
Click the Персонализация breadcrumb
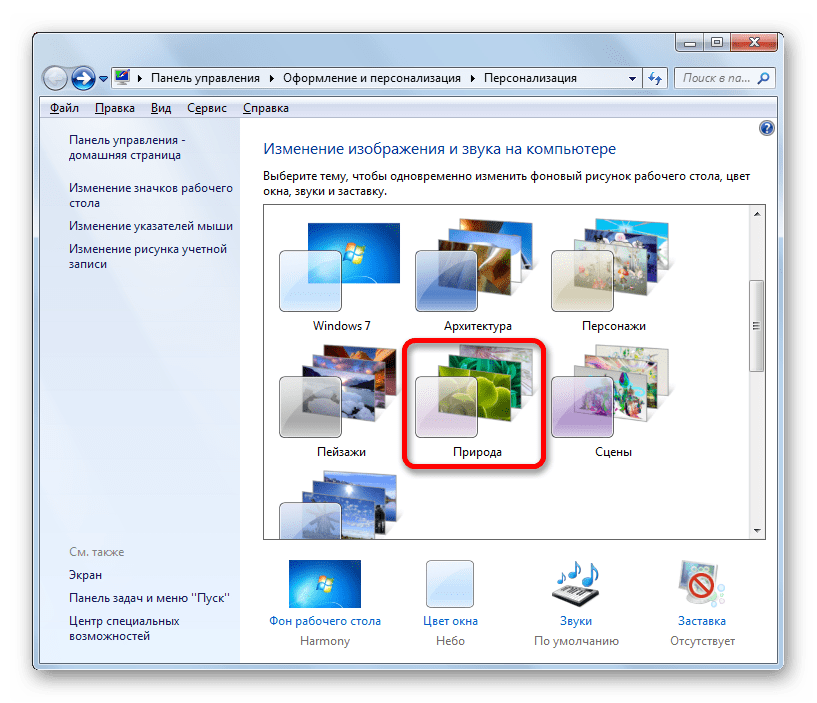pyautogui.click(x=530, y=78)
